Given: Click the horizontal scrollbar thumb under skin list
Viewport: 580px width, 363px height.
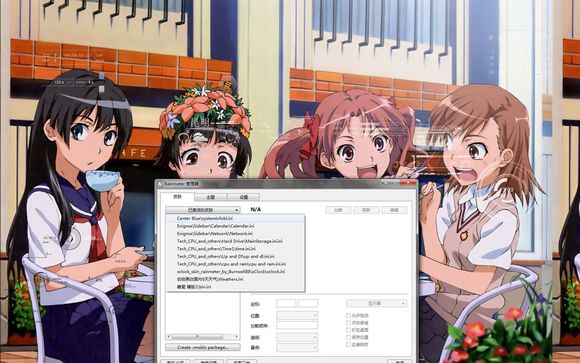Looking at the screenshot, I should 198,337.
